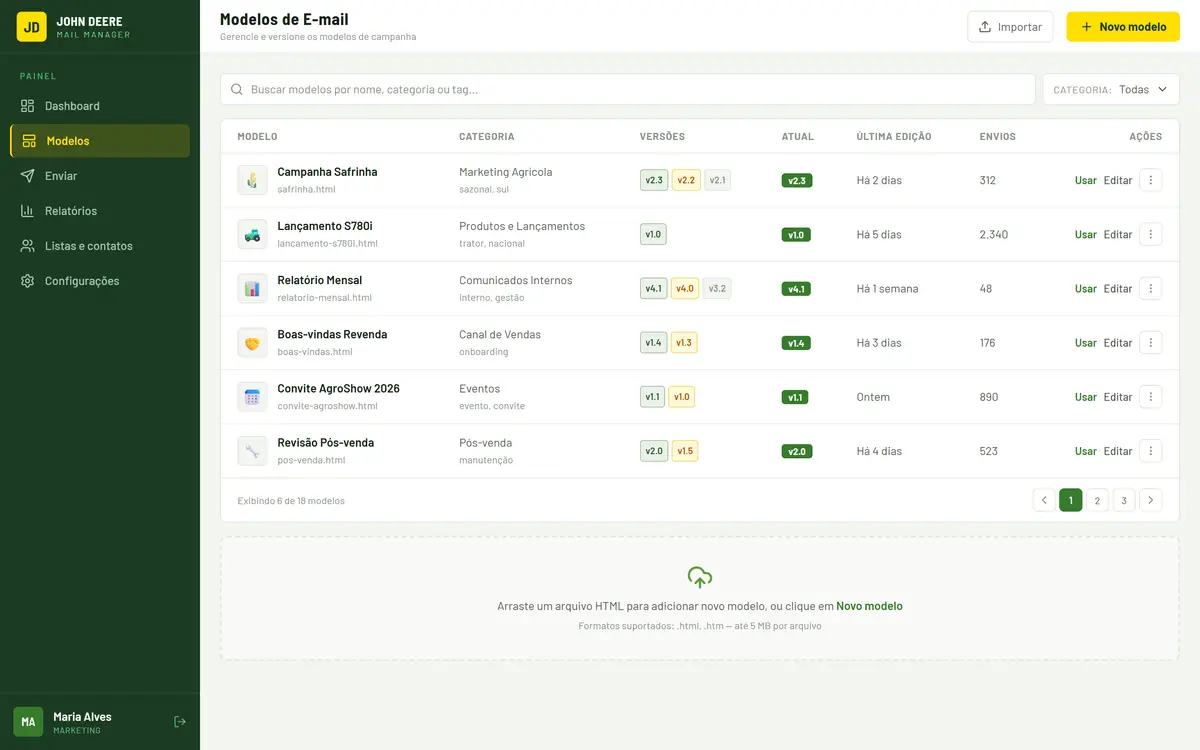
Task: Open more options for Revisão Pós-venda
Action: tap(1151, 450)
